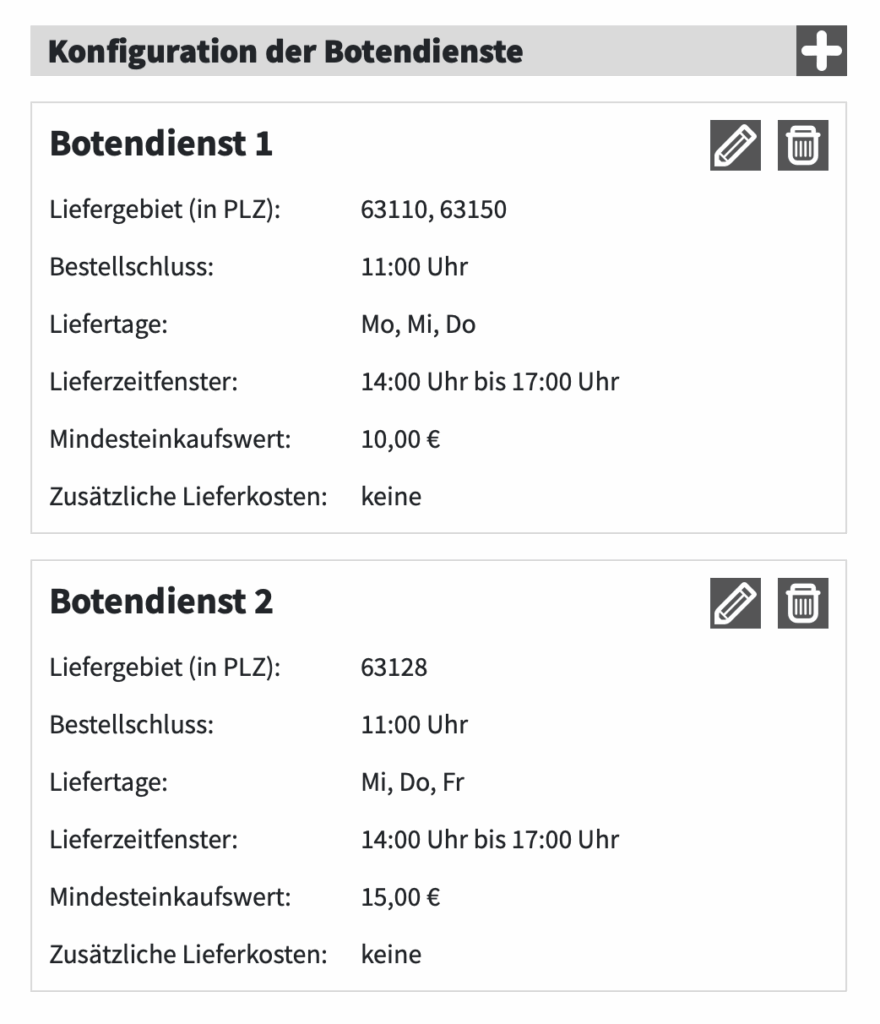Click Bestellschluss time in Botendienst 2
This screenshot has height=1024, width=880.
click(x=414, y=724)
